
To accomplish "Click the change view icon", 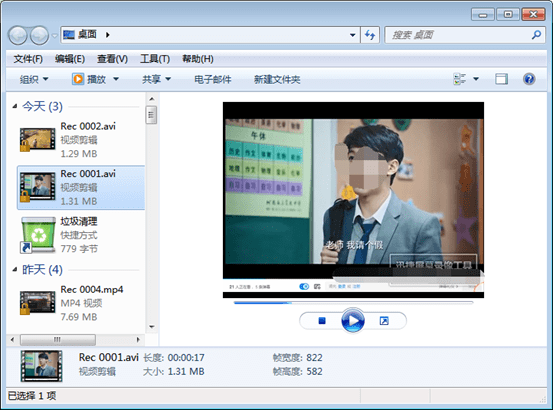I will coord(459,79).
